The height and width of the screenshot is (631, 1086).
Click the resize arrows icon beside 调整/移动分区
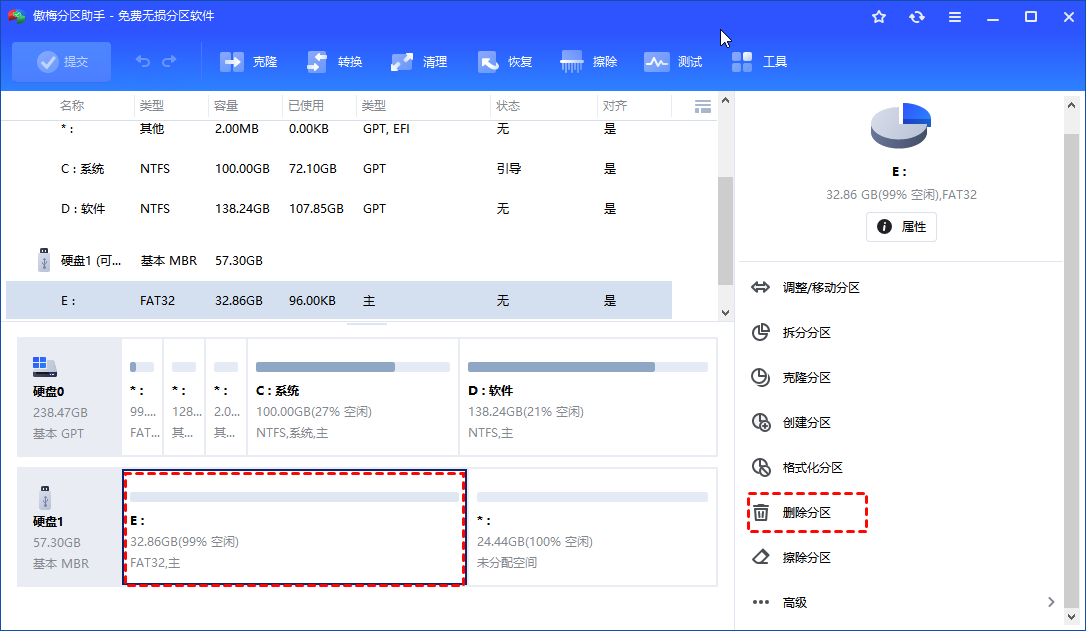(760, 287)
